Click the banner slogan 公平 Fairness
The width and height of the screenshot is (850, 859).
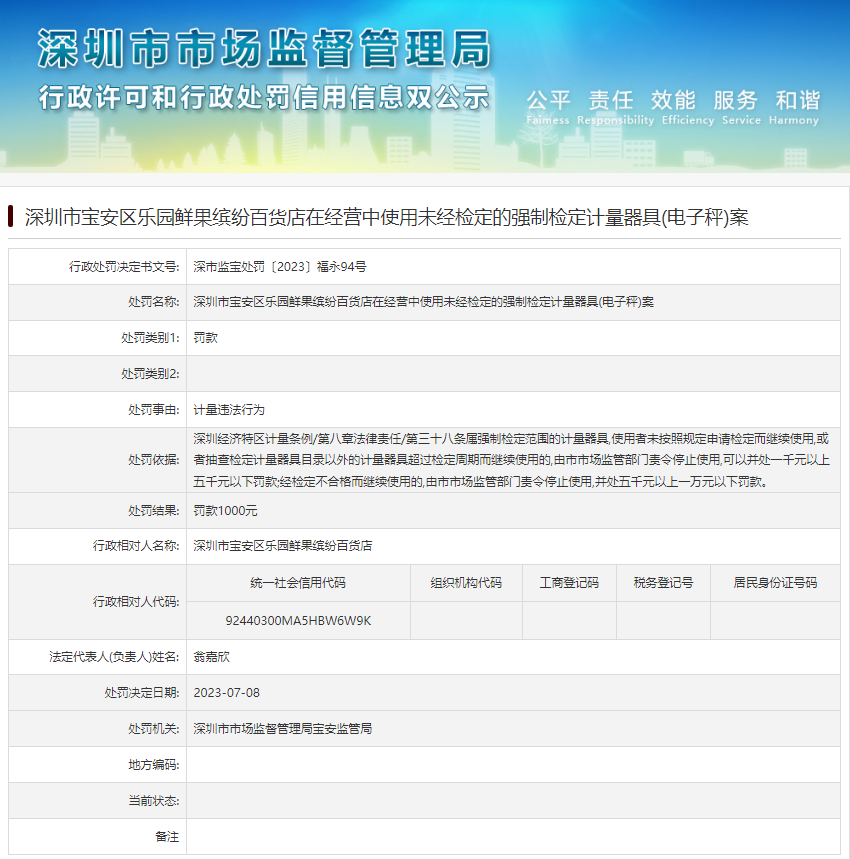[x=548, y=107]
